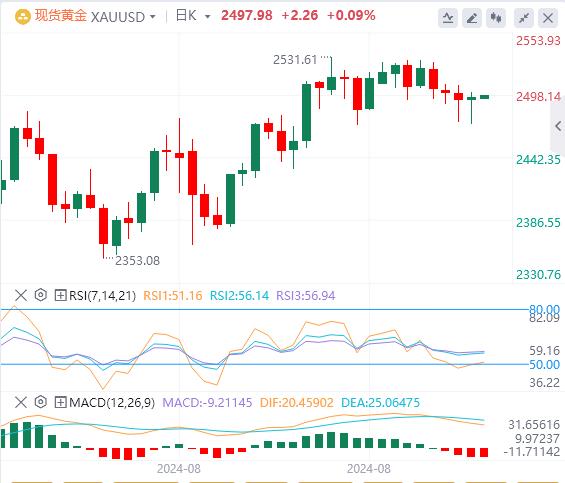Expand the RSI panel plus icon
This screenshot has width=565, height=483.
pyautogui.click(x=60, y=296)
